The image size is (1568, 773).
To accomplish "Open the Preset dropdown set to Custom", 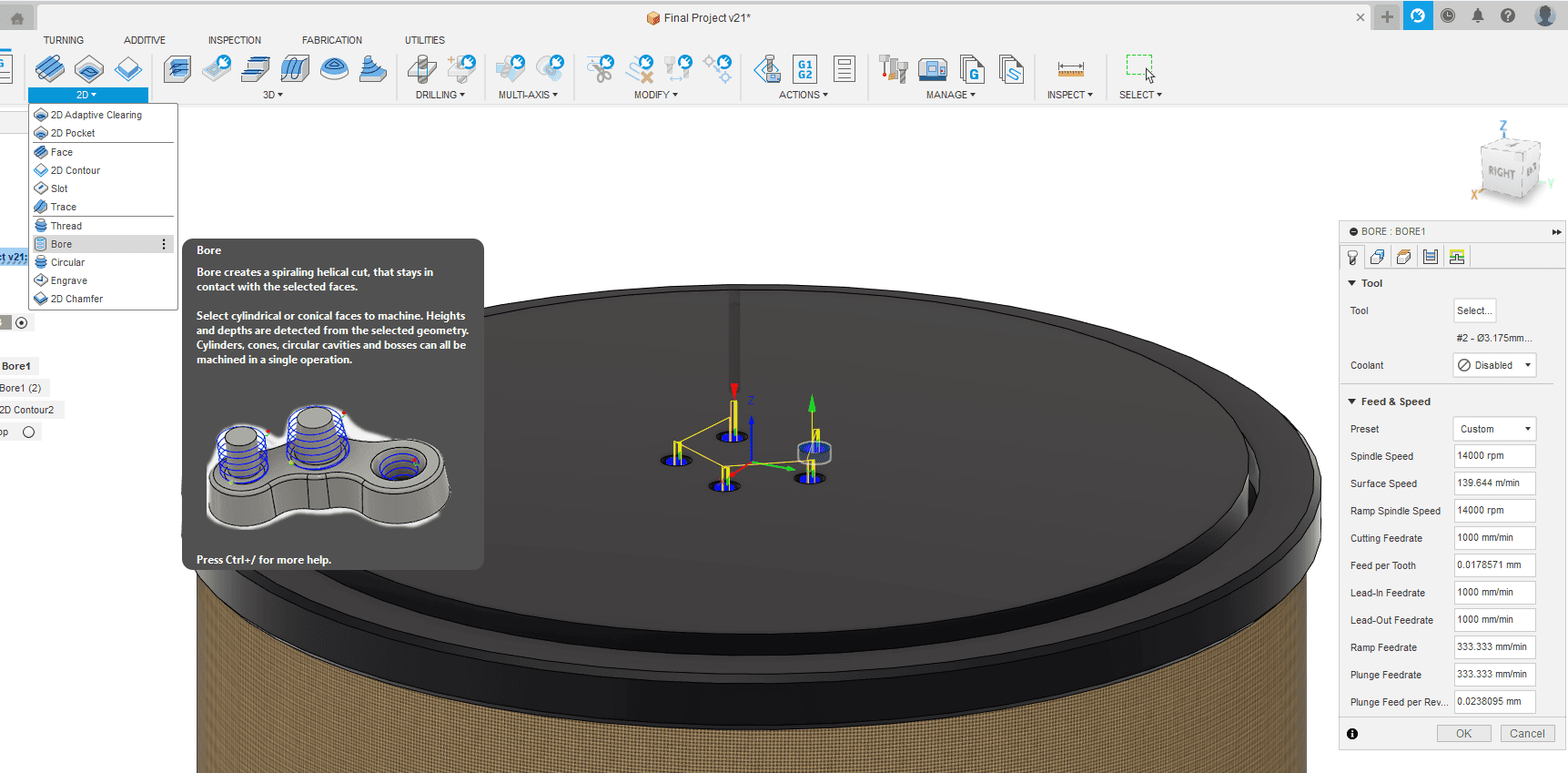I will tap(1494, 429).
